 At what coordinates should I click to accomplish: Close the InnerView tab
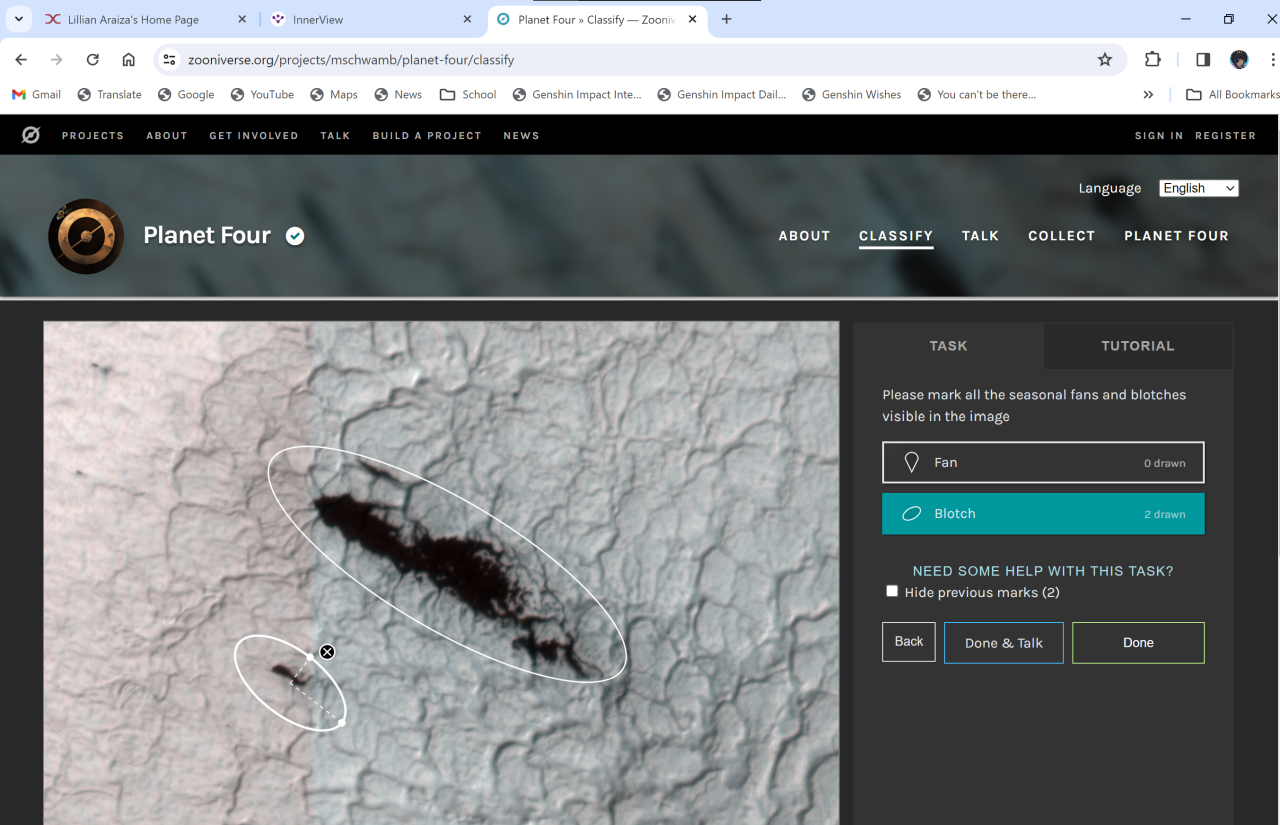pyautogui.click(x=467, y=19)
